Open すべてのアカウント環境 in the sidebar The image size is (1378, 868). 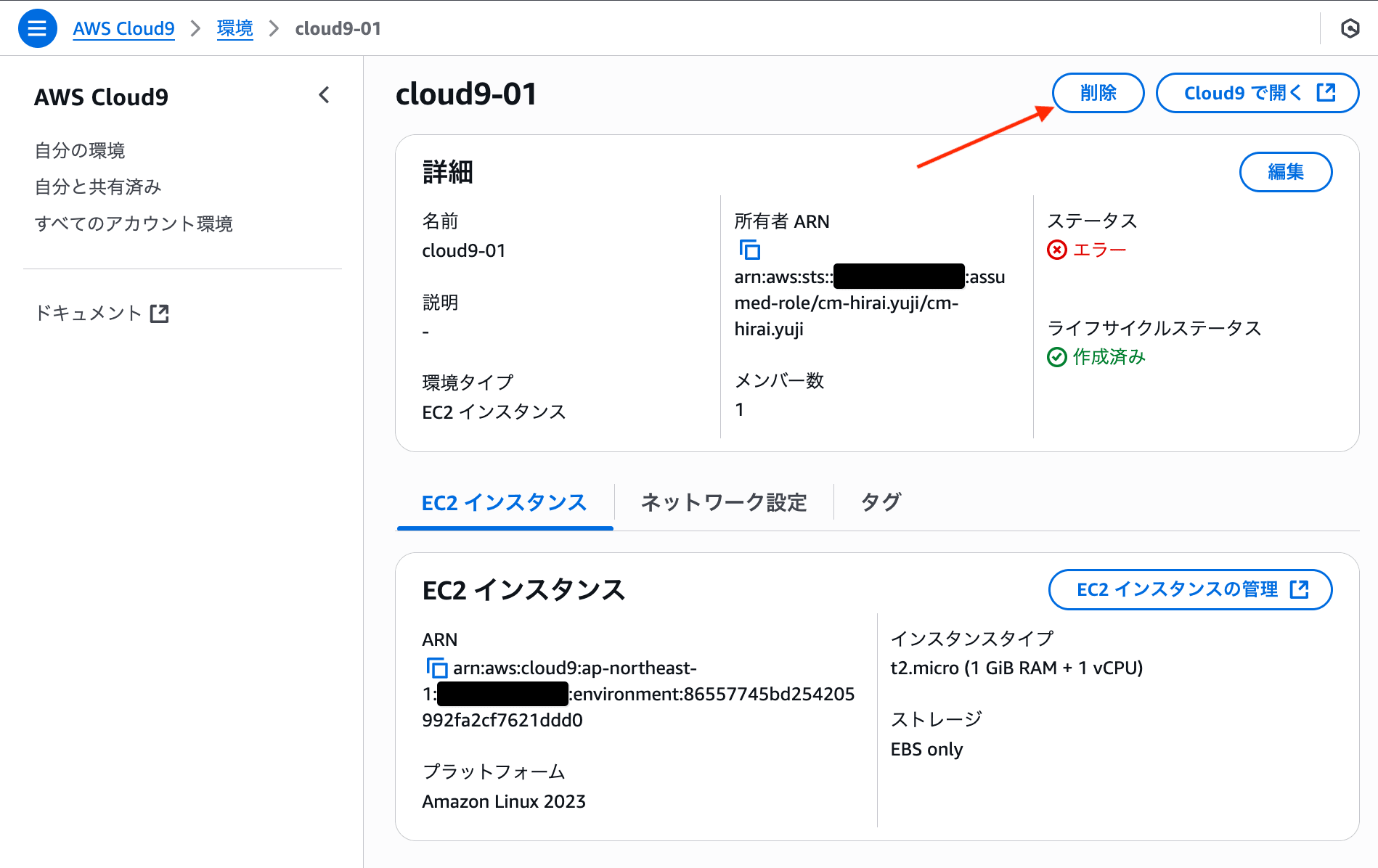[134, 224]
